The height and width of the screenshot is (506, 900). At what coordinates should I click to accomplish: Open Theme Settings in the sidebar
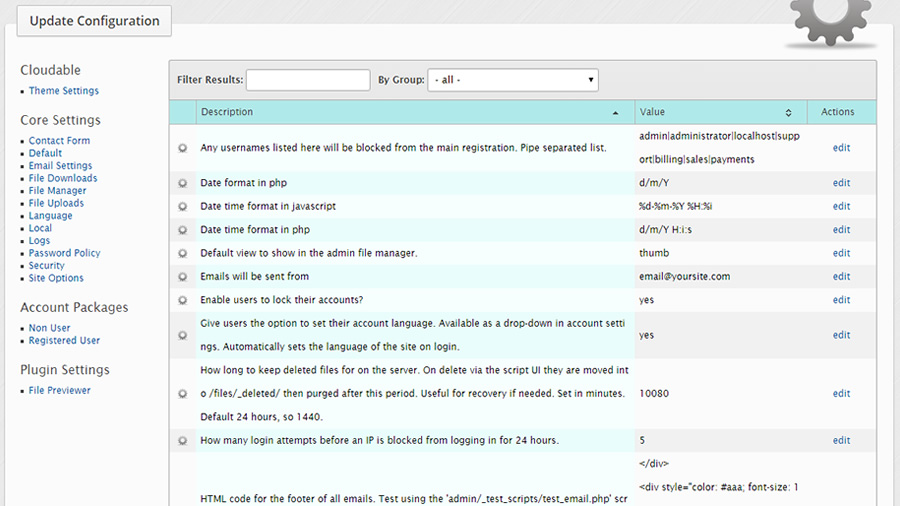coord(63,91)
